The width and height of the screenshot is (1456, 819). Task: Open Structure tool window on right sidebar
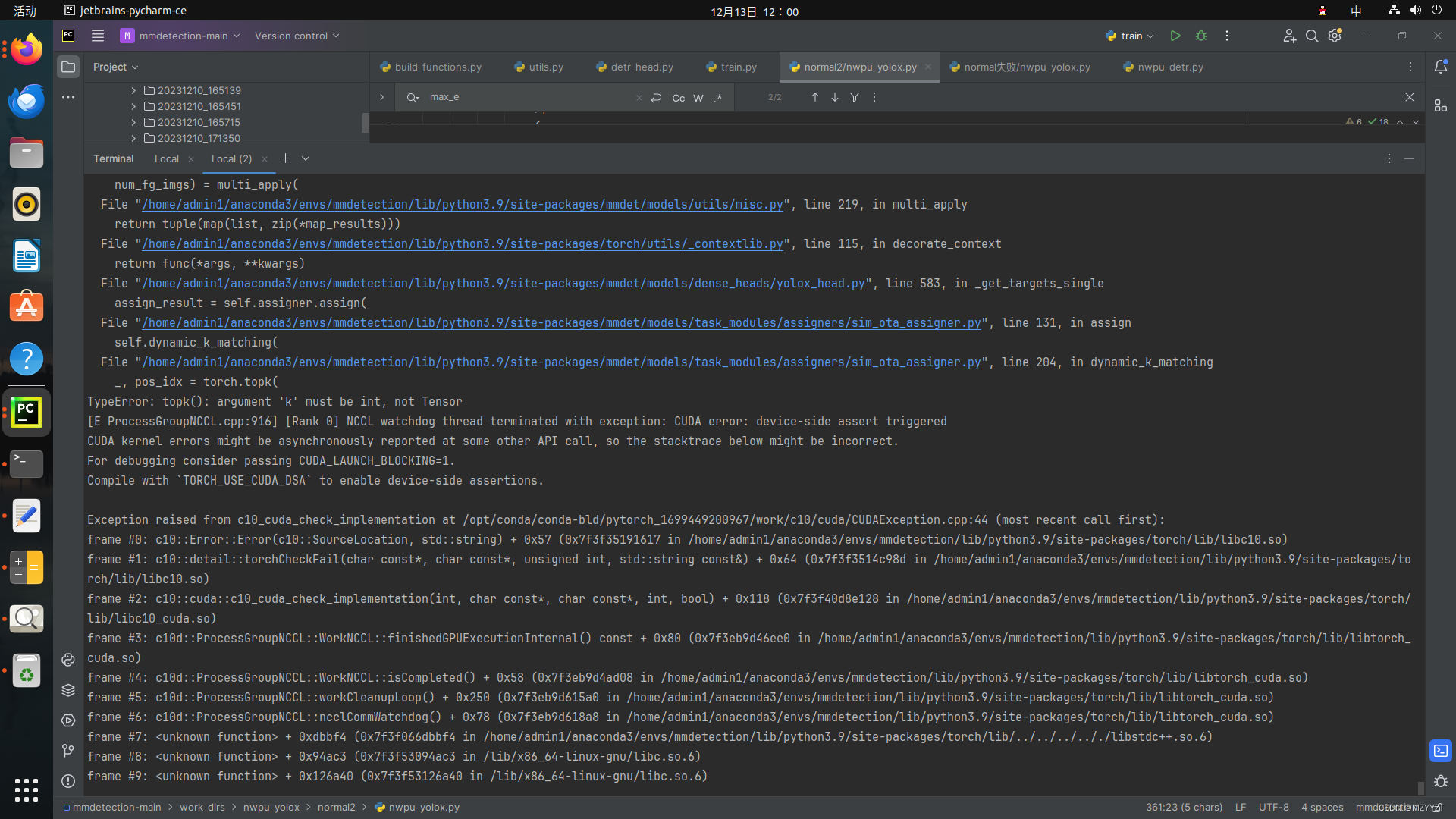[1441, 105]
